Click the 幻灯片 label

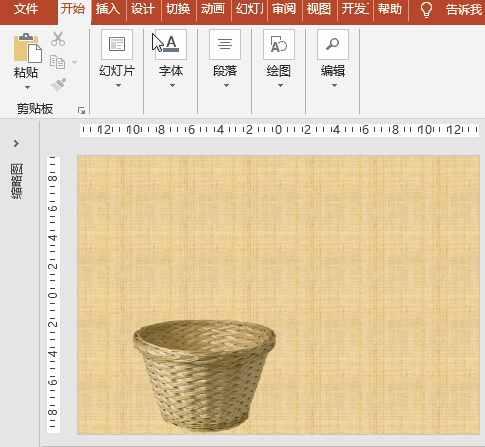(x=117, y=71)
